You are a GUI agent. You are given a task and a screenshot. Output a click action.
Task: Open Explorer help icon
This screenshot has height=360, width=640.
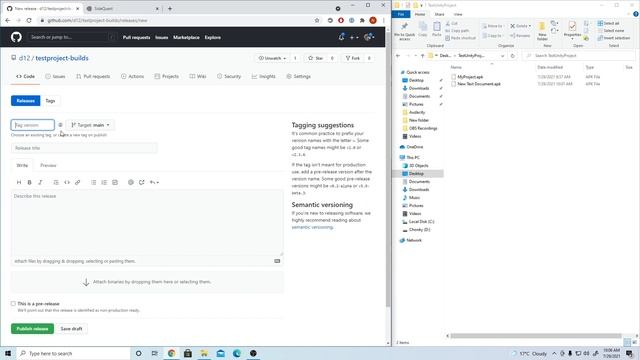636,14
